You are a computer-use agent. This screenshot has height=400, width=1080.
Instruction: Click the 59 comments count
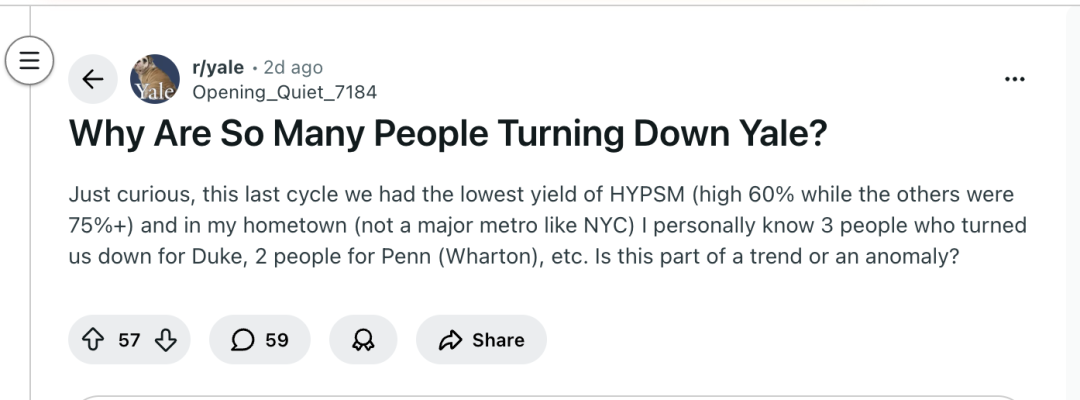[277, 340]
